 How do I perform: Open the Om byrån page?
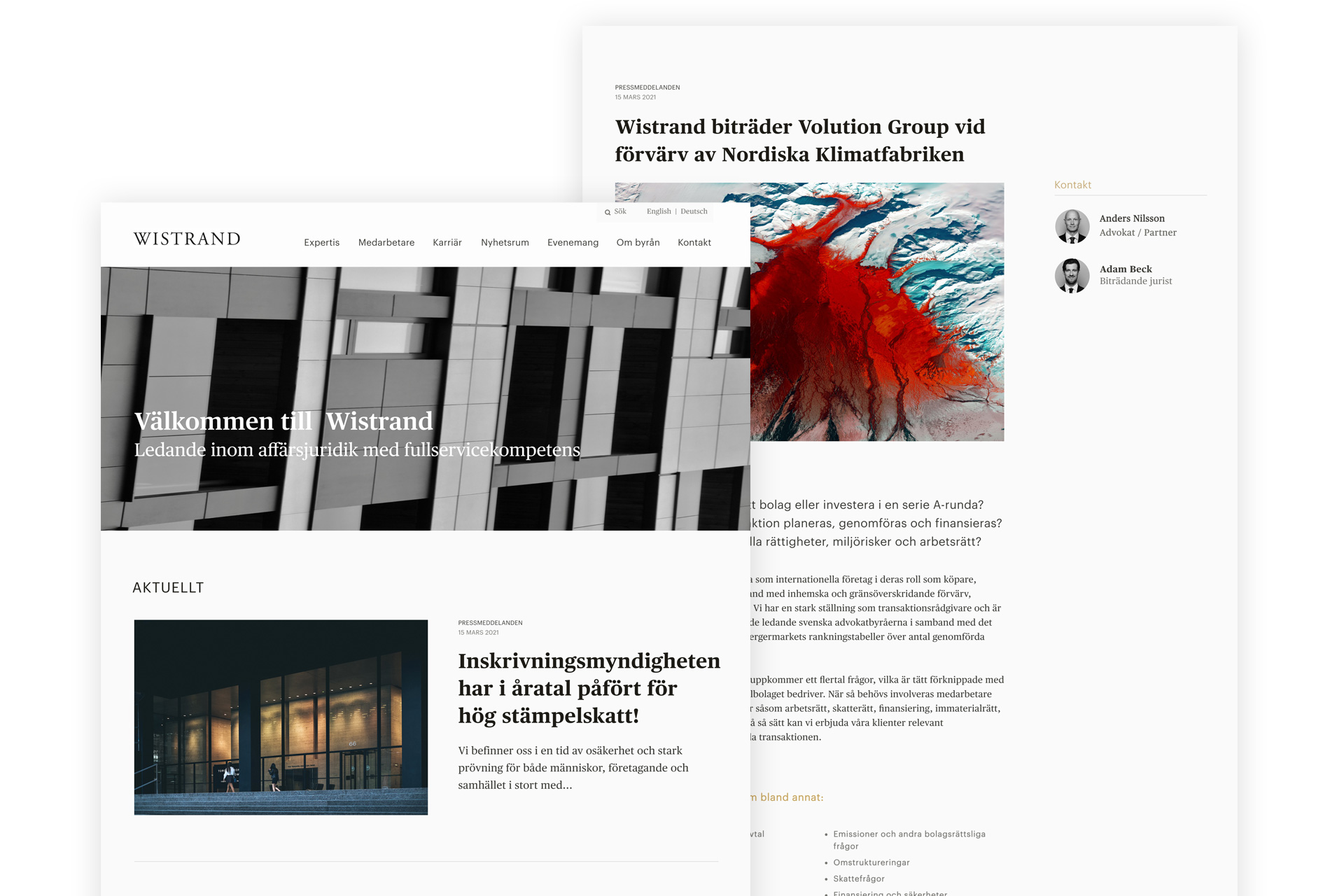tap(638, 242)
